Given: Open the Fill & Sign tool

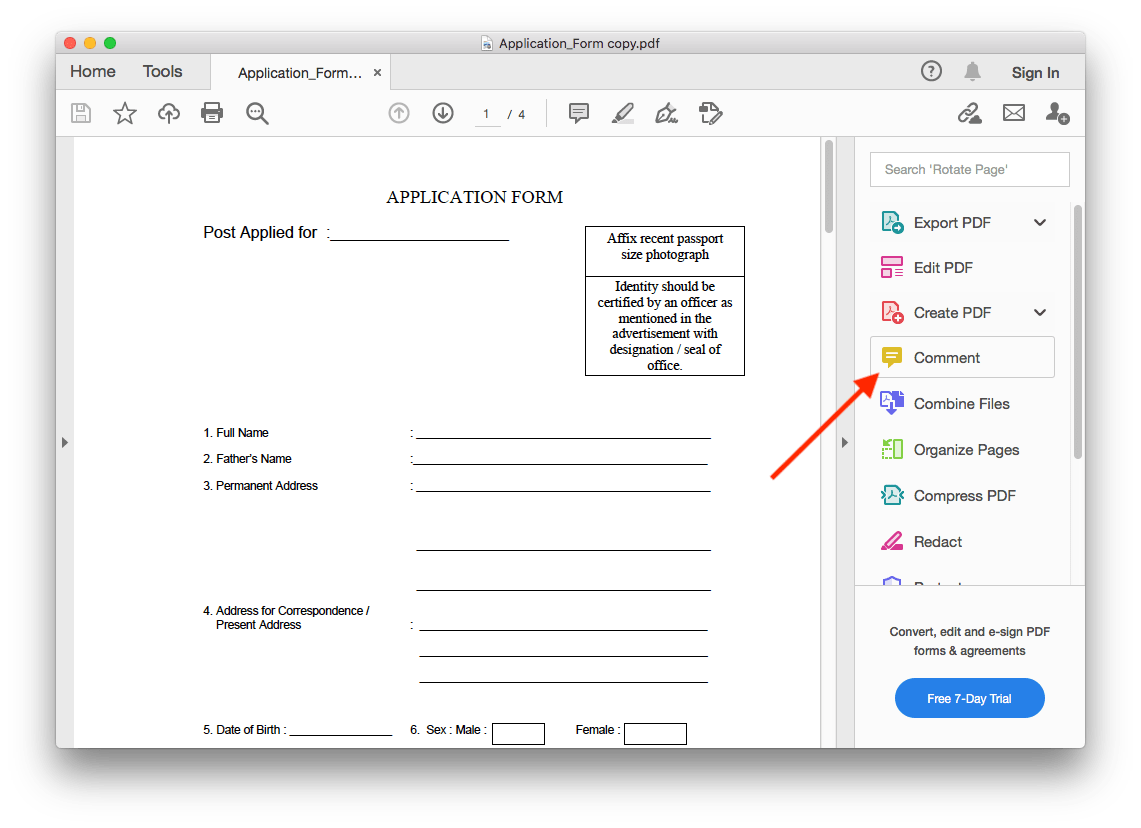Looking at the screenshot, I should click(x=666, y=112).
